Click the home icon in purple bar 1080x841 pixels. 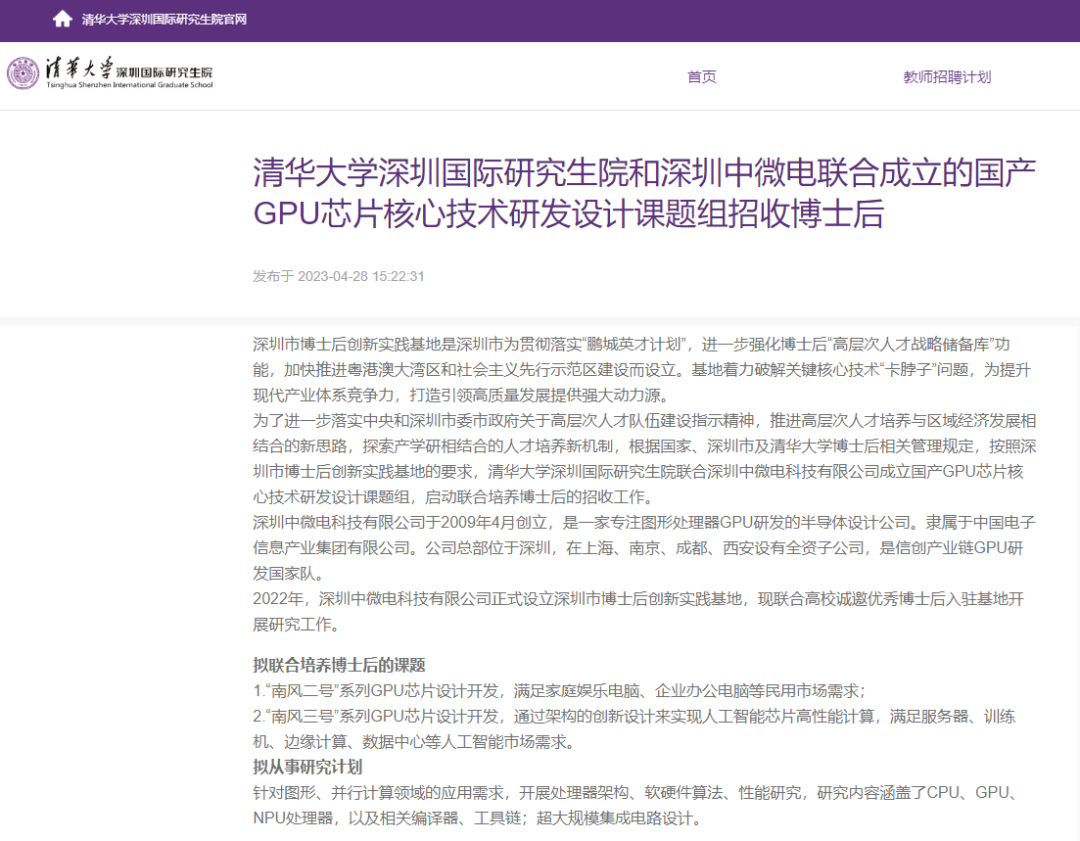click(62, 19)
